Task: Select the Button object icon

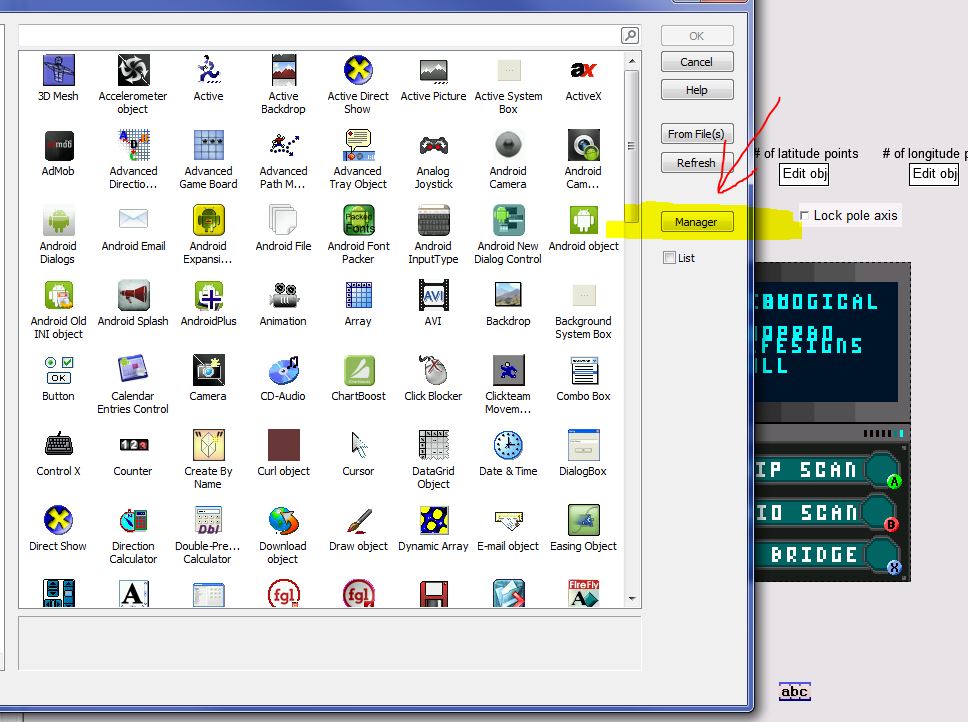Action: pos(59,370)
